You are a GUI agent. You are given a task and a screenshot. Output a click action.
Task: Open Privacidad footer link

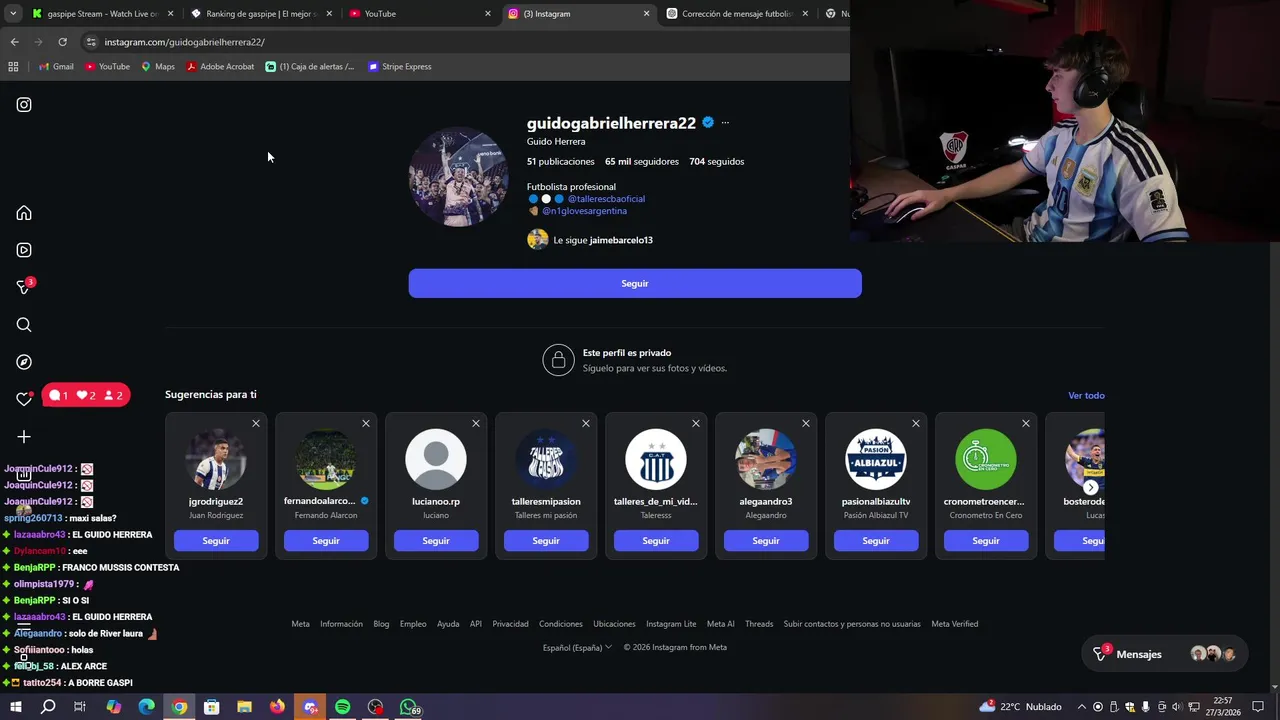coord(510,624)
